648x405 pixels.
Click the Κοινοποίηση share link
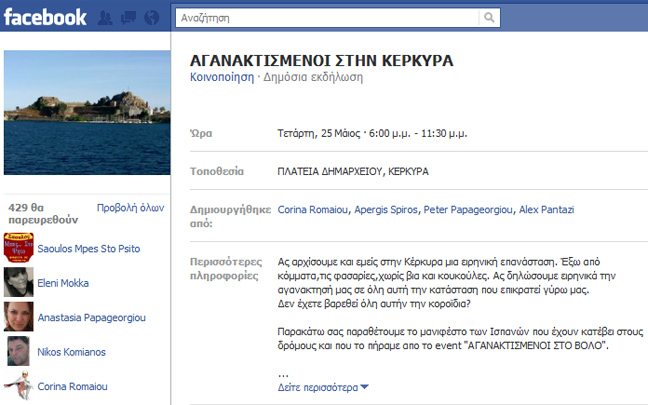click(x=221, y=77)
